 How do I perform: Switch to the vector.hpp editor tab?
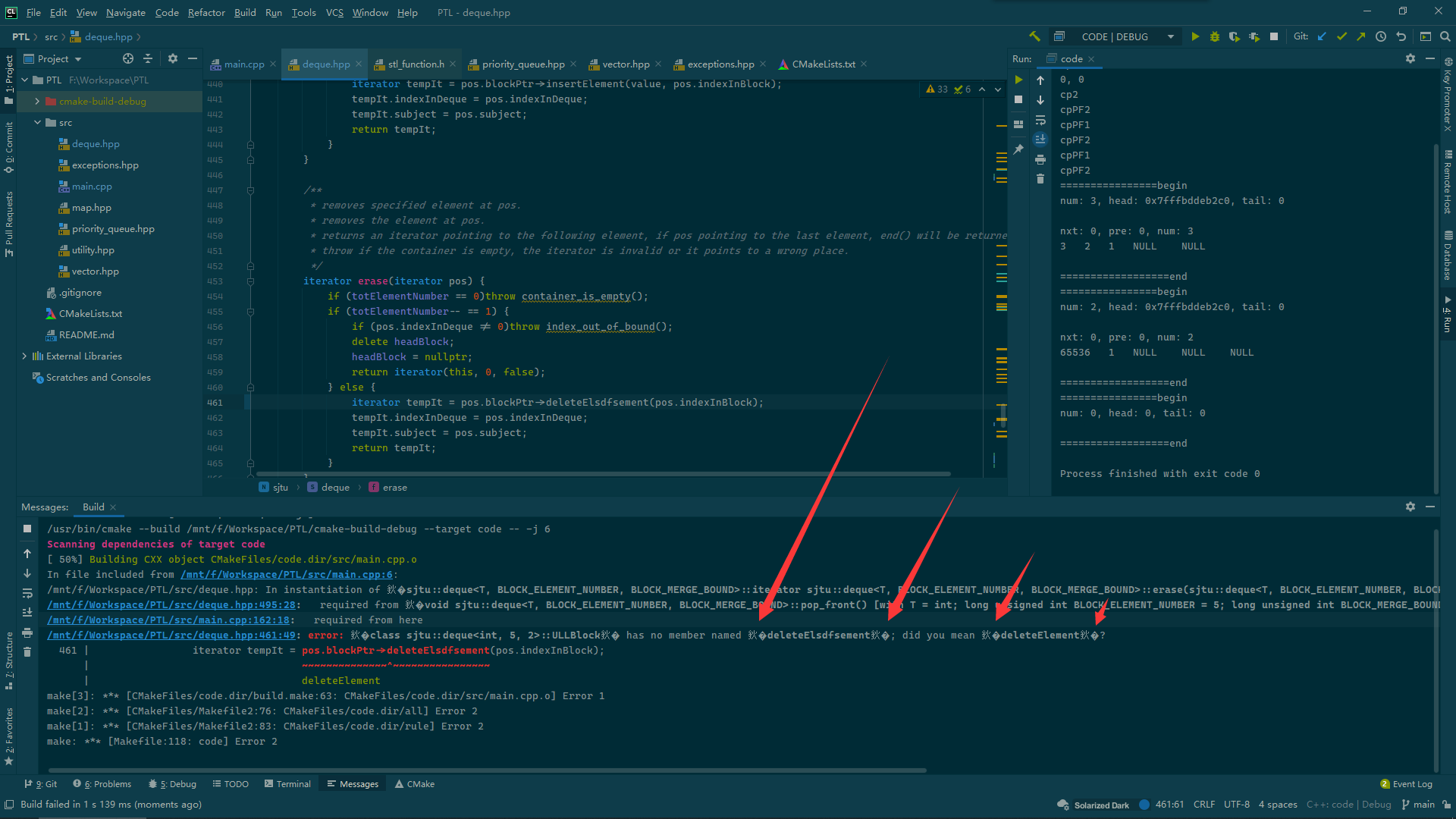[x=625, y=64]
